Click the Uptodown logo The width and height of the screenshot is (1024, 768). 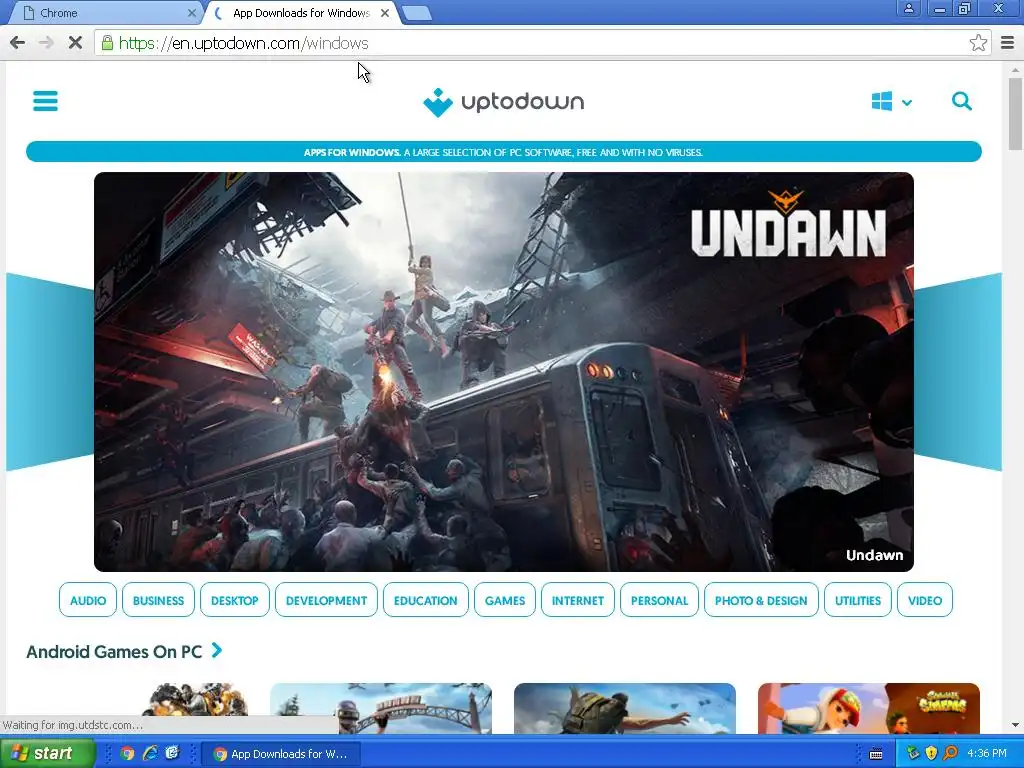504,103
